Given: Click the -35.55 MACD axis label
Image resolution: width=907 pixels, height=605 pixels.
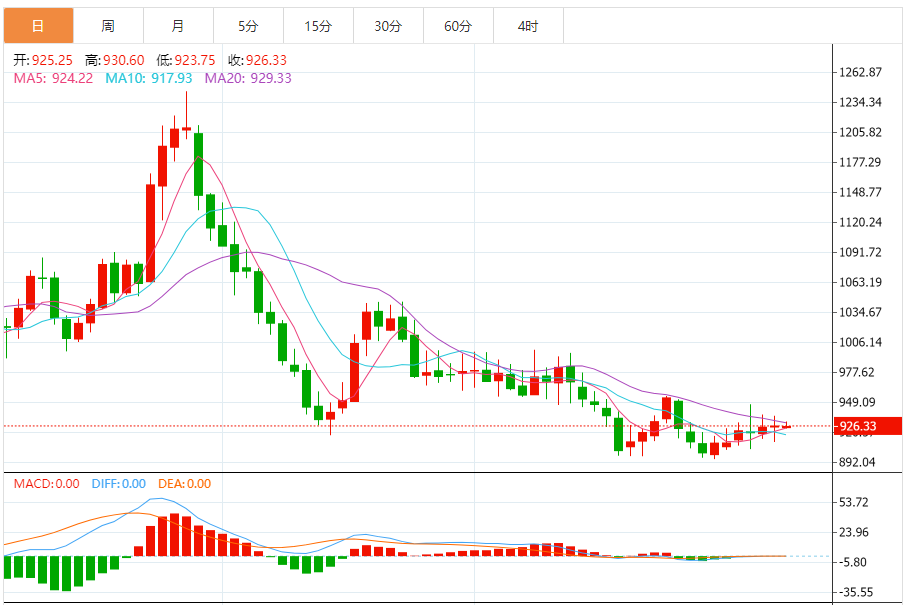Looking at the screenshot, I should 856,592.
